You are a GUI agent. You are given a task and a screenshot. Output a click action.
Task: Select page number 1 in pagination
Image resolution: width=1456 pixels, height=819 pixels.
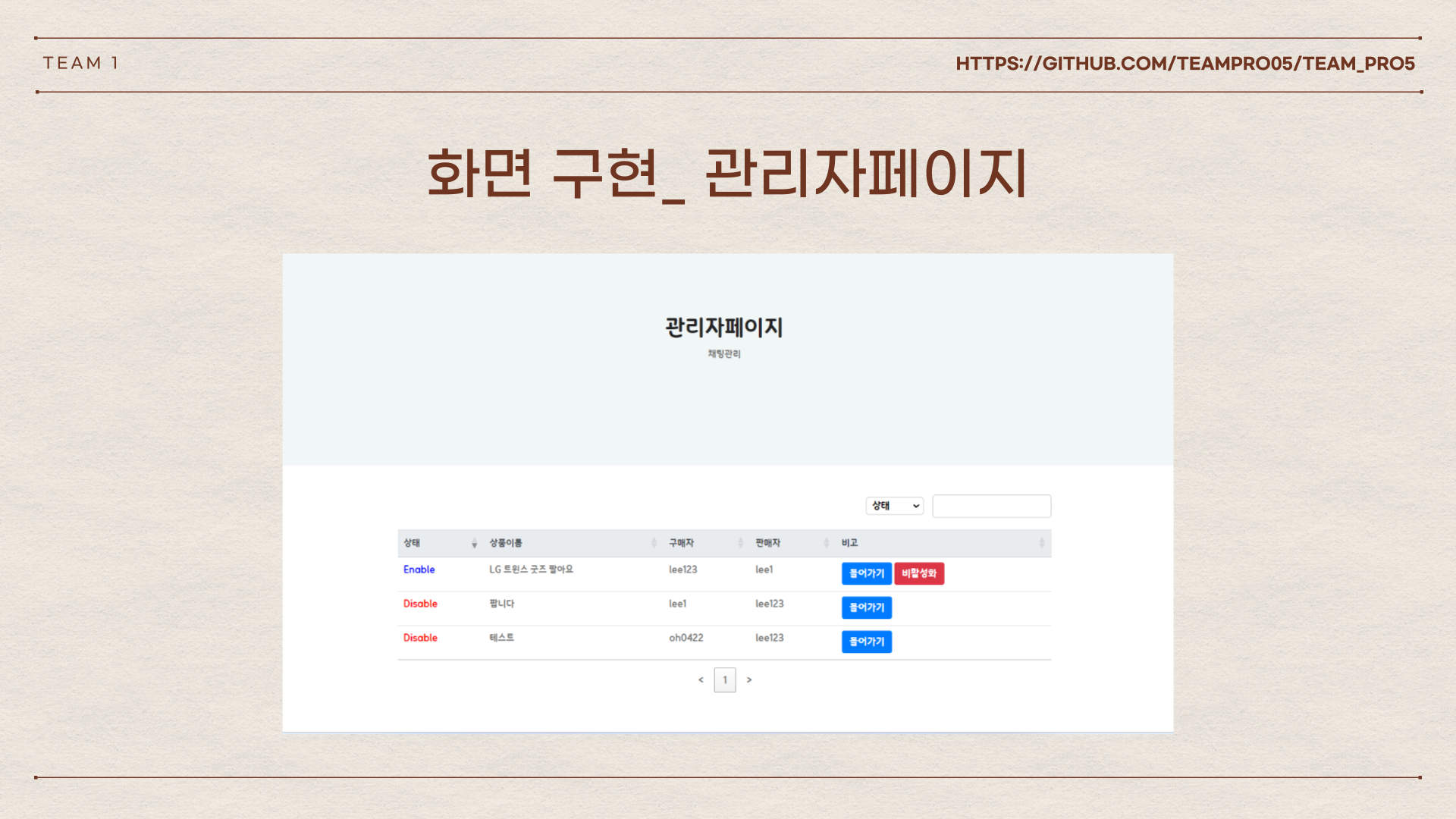pyautogui.click(x=724, y=679)
